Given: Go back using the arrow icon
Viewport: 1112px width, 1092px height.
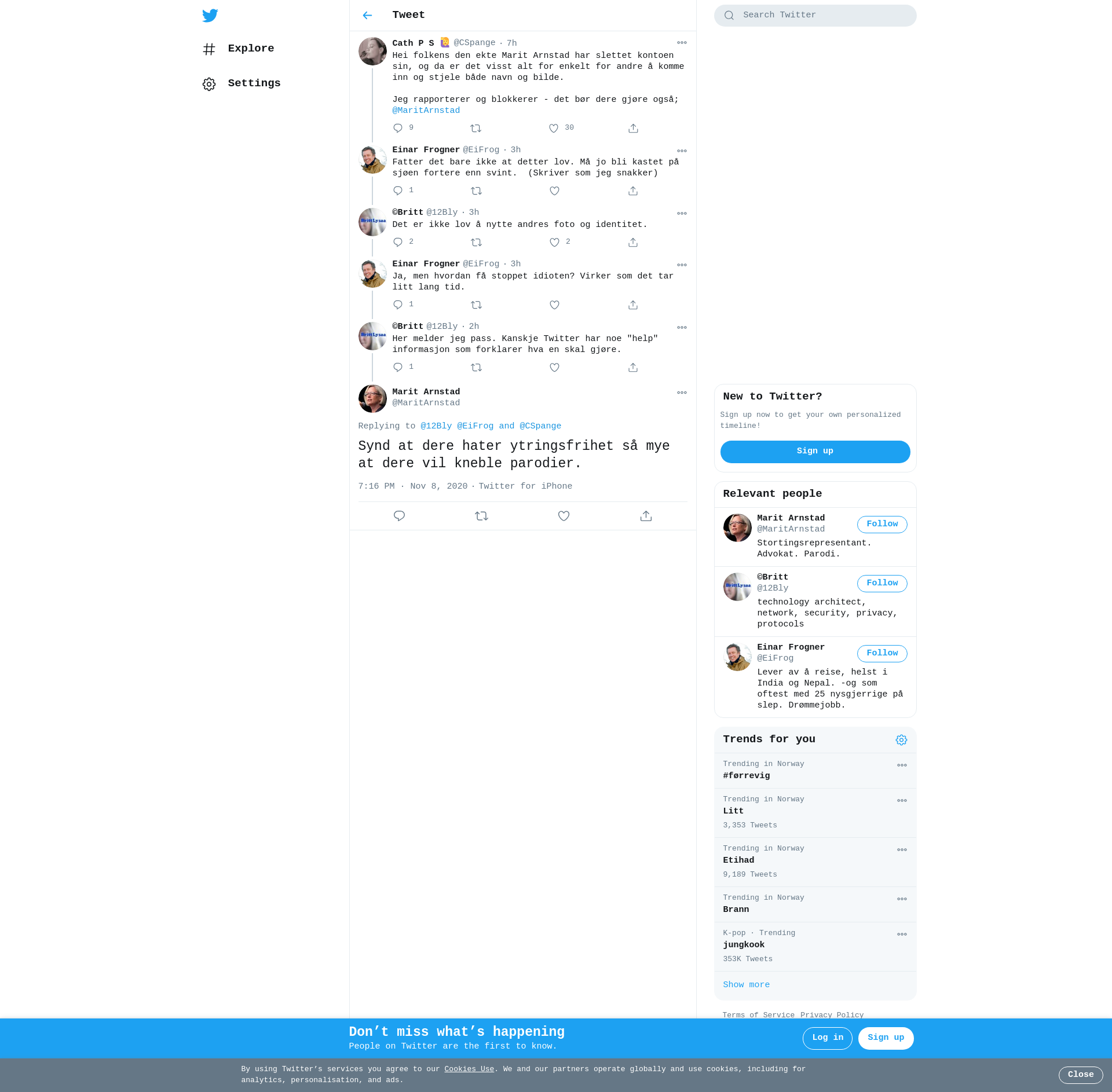Looking at the screenshot, I should pos(367,16).
